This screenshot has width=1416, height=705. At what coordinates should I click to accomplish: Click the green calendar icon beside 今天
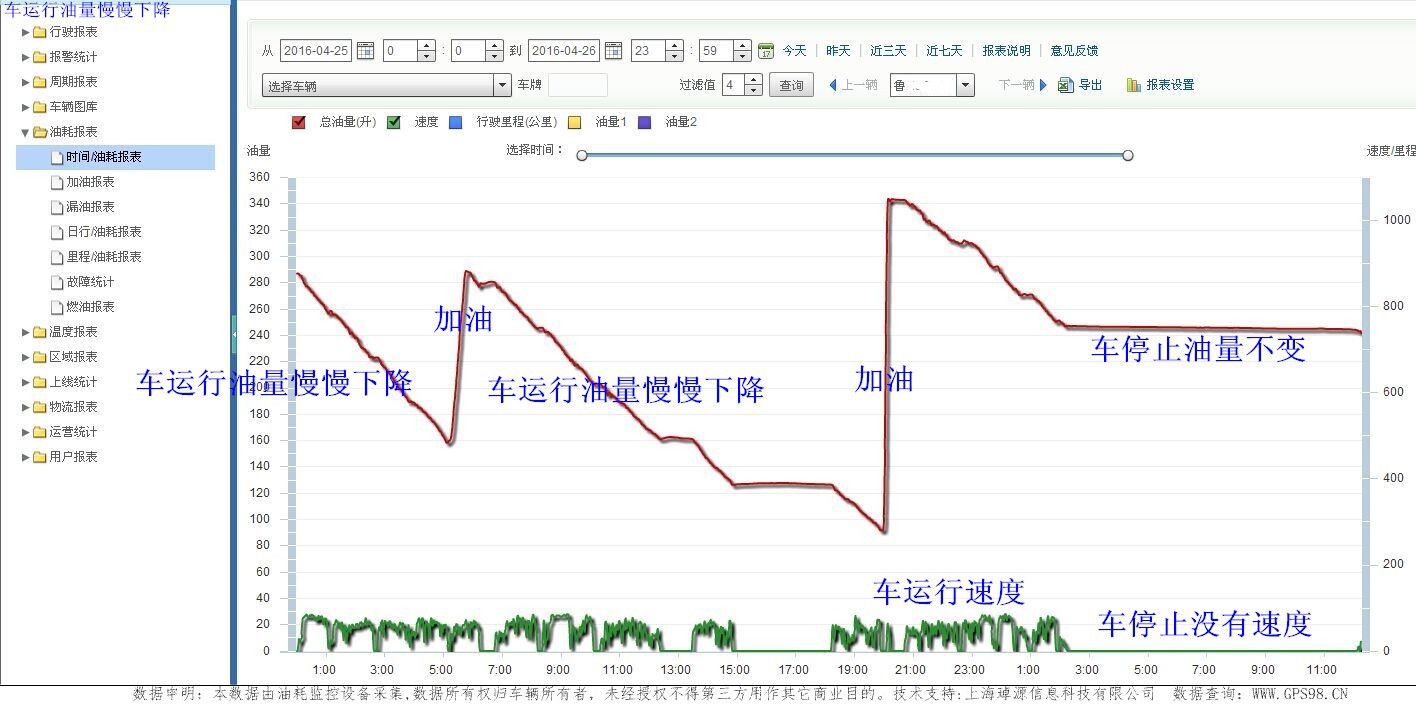pyautogui.click(x=766, y=51)
